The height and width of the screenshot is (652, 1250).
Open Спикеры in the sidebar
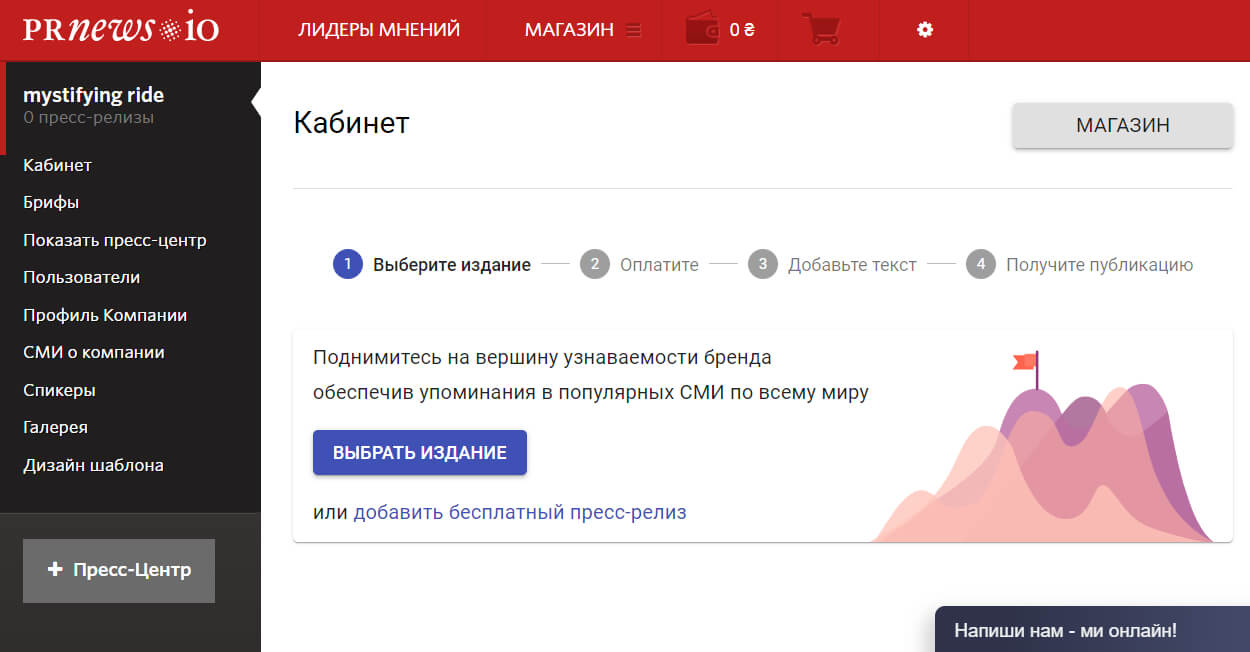tap(59, 390)
